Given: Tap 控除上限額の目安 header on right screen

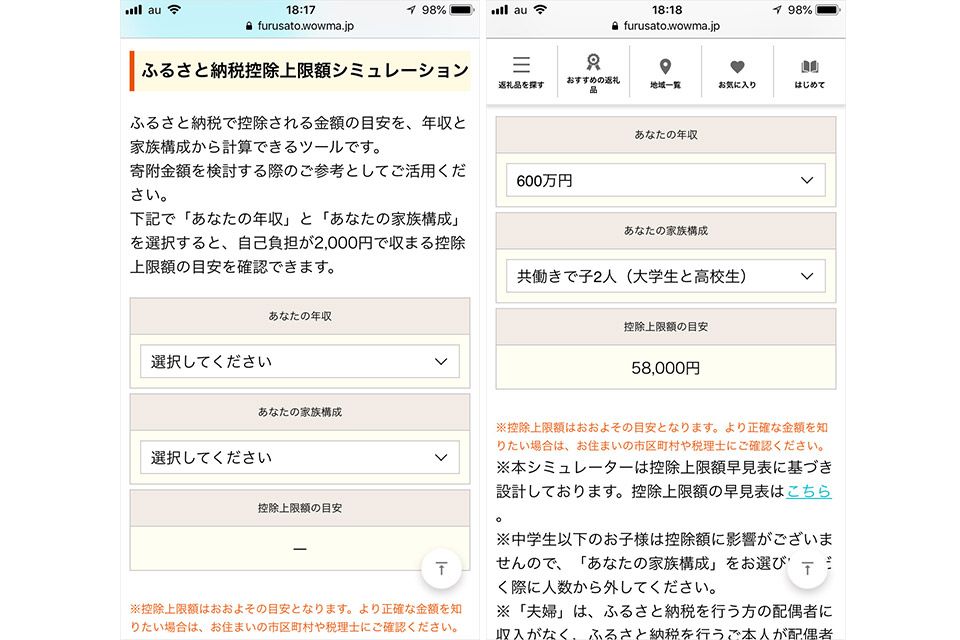Looking at the screenshot, I should 666,326.
